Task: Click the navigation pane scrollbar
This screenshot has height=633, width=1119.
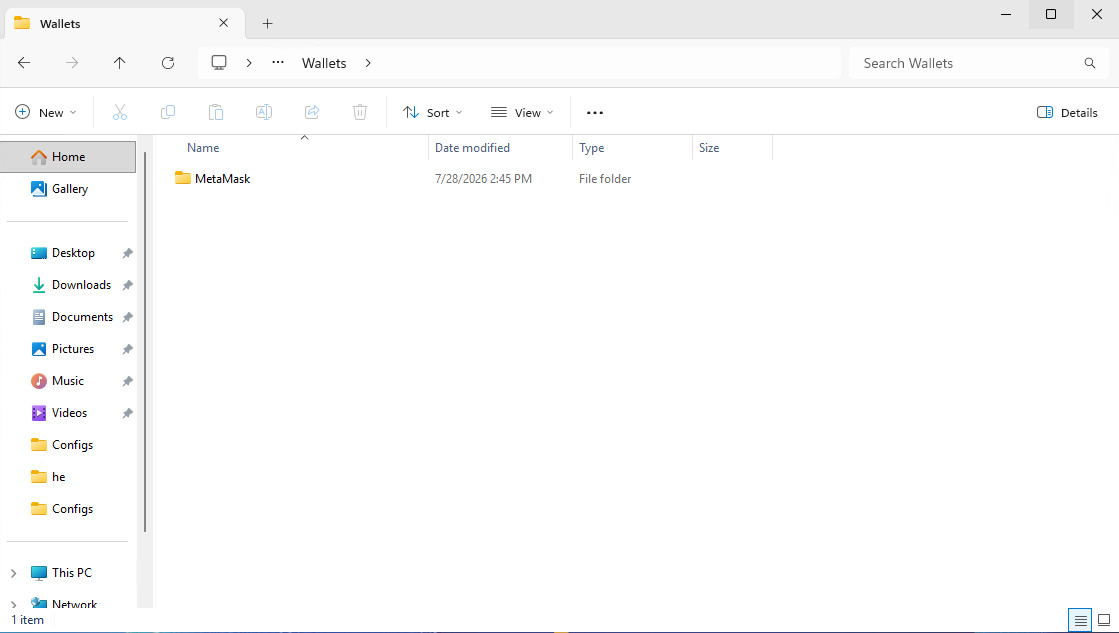Action: [146, 341]
